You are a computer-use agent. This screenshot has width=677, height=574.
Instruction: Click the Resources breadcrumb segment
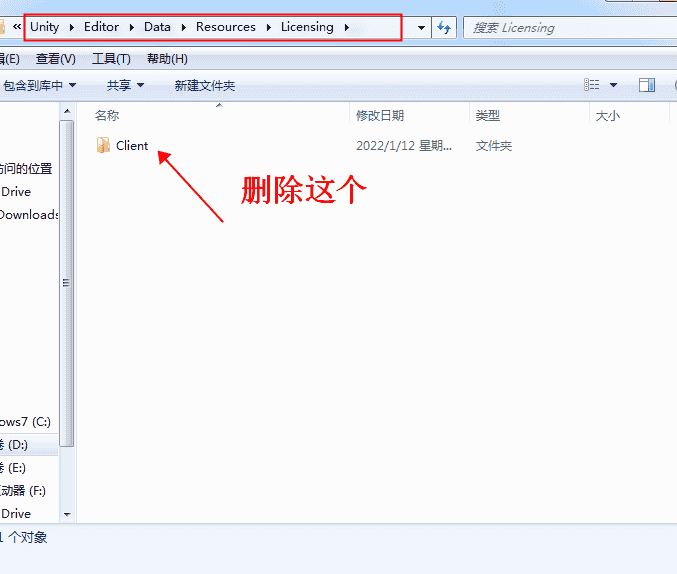(x=225, y=27)
